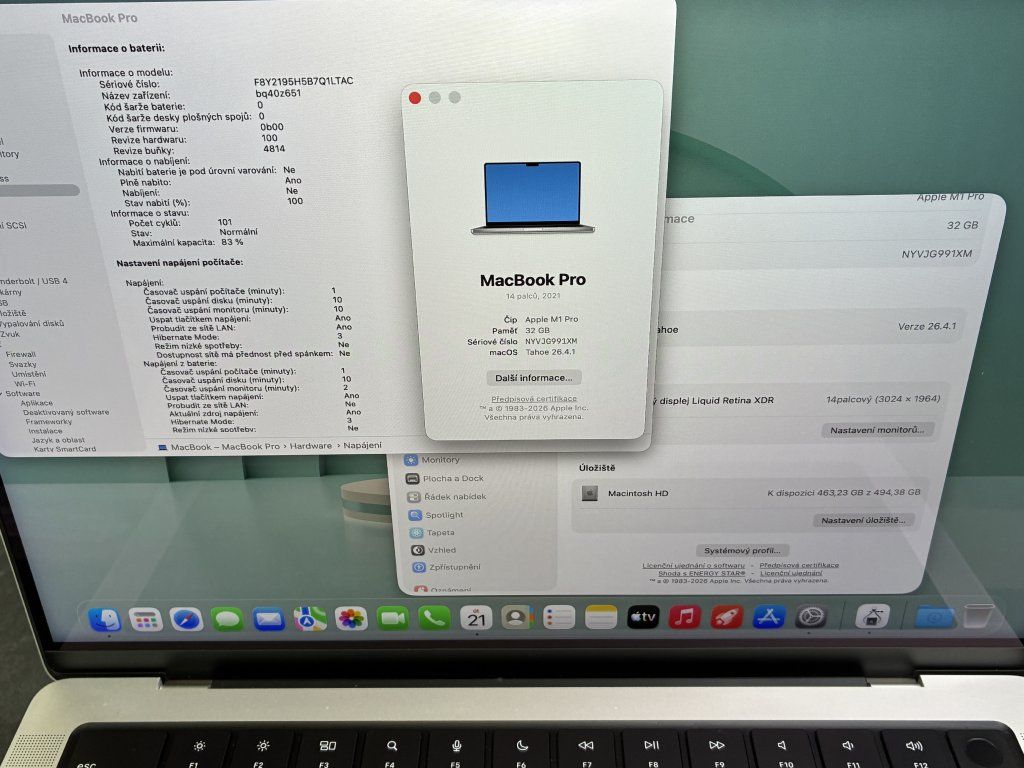
Task: Open the Music app icon
Action: point(684,616)
